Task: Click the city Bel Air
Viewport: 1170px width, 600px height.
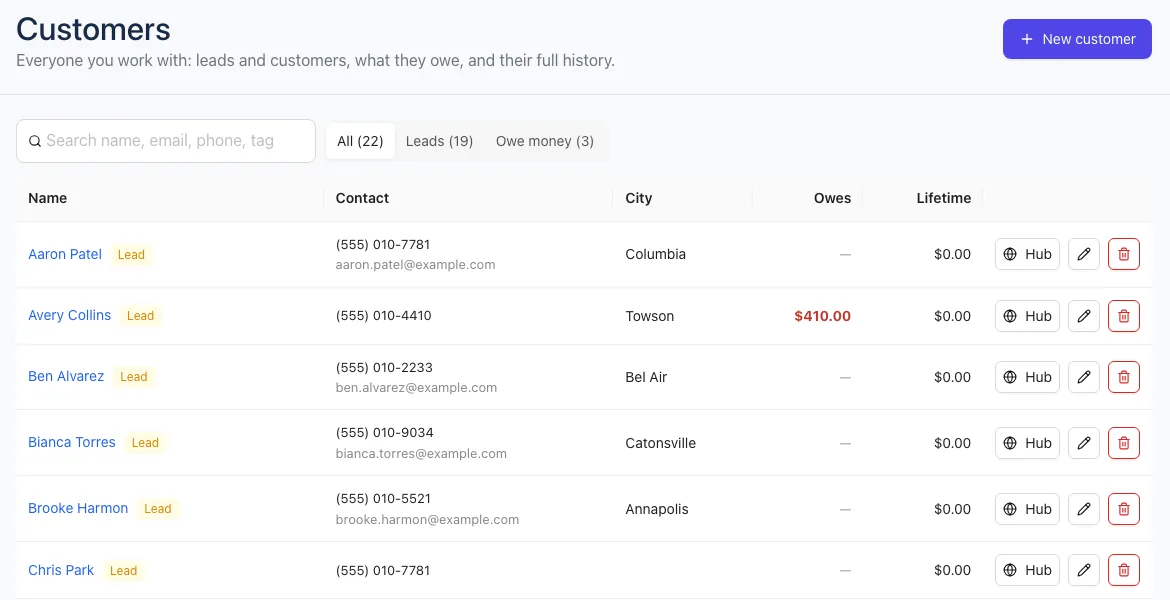Action: [x=646, y=378]
